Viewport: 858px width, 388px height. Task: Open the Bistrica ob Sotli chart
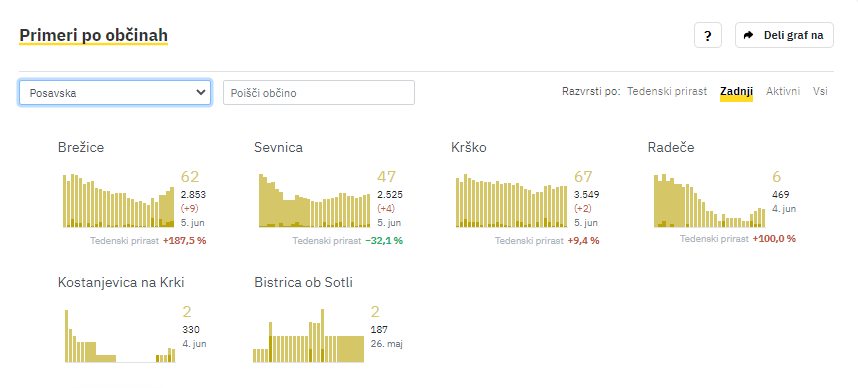coord(308,335)
